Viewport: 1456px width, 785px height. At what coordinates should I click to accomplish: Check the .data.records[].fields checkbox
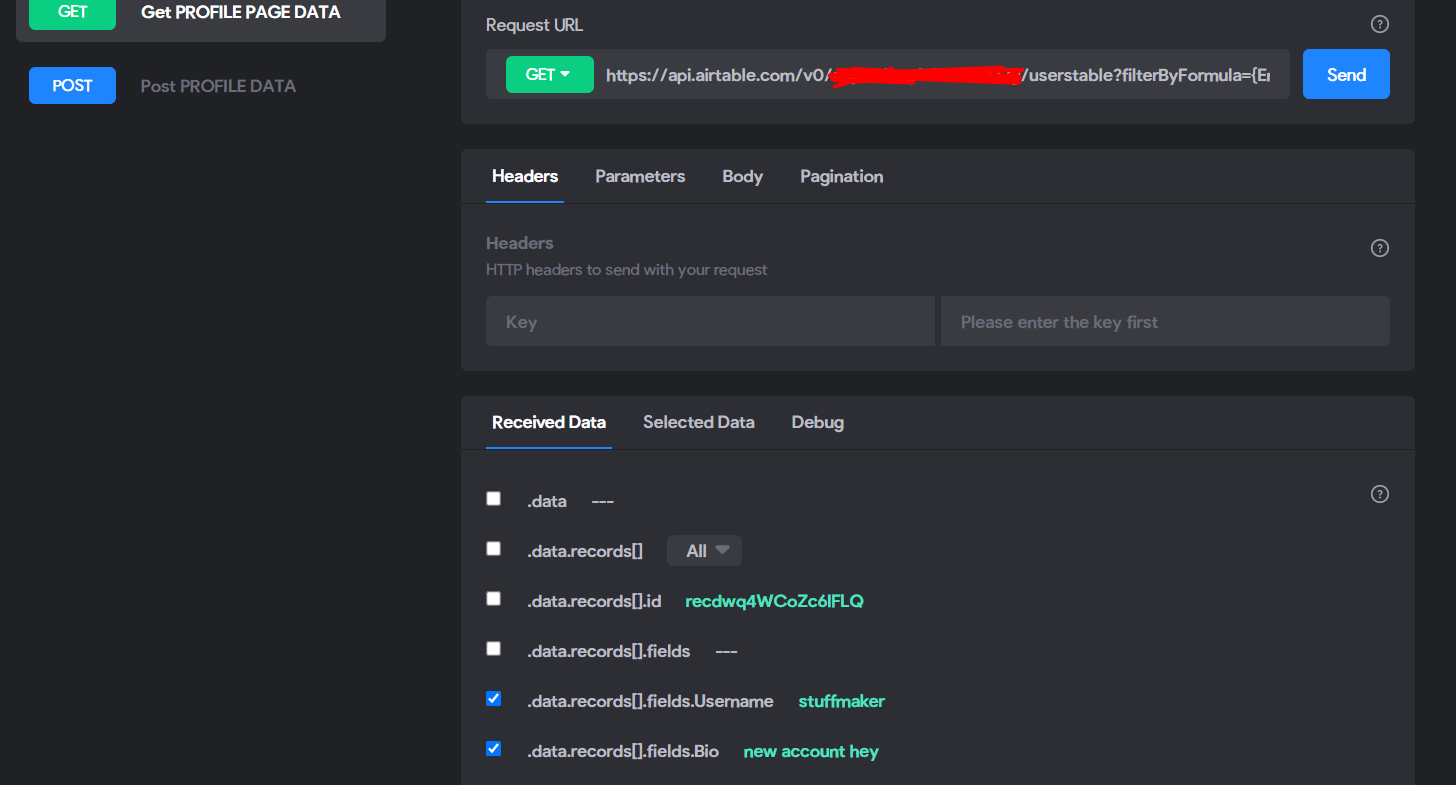point(493,648)
